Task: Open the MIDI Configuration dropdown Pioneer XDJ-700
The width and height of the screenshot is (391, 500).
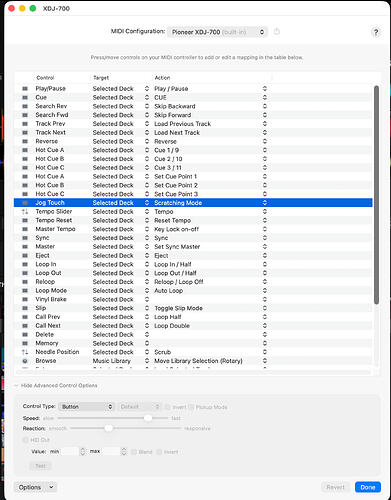Action: pos(217,32)
